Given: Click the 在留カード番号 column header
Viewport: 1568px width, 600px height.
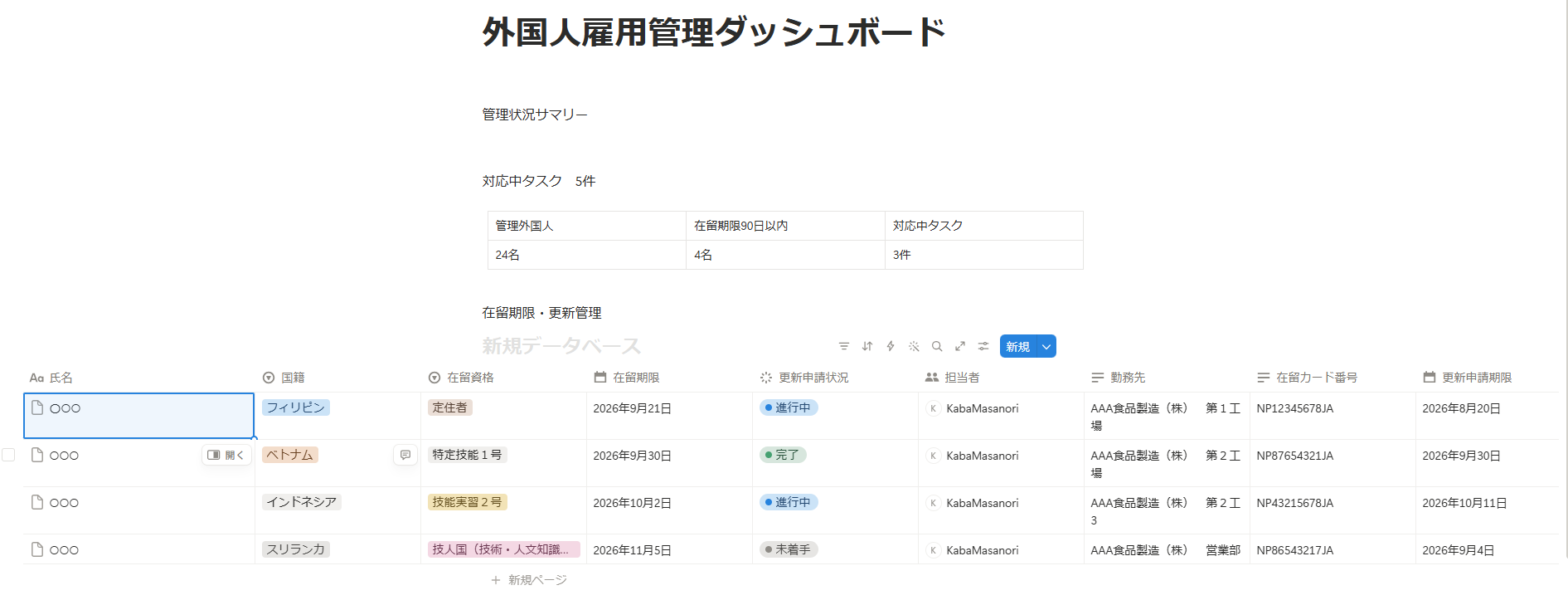Looking at the screenshot, I should click(x=1333, y=378).
